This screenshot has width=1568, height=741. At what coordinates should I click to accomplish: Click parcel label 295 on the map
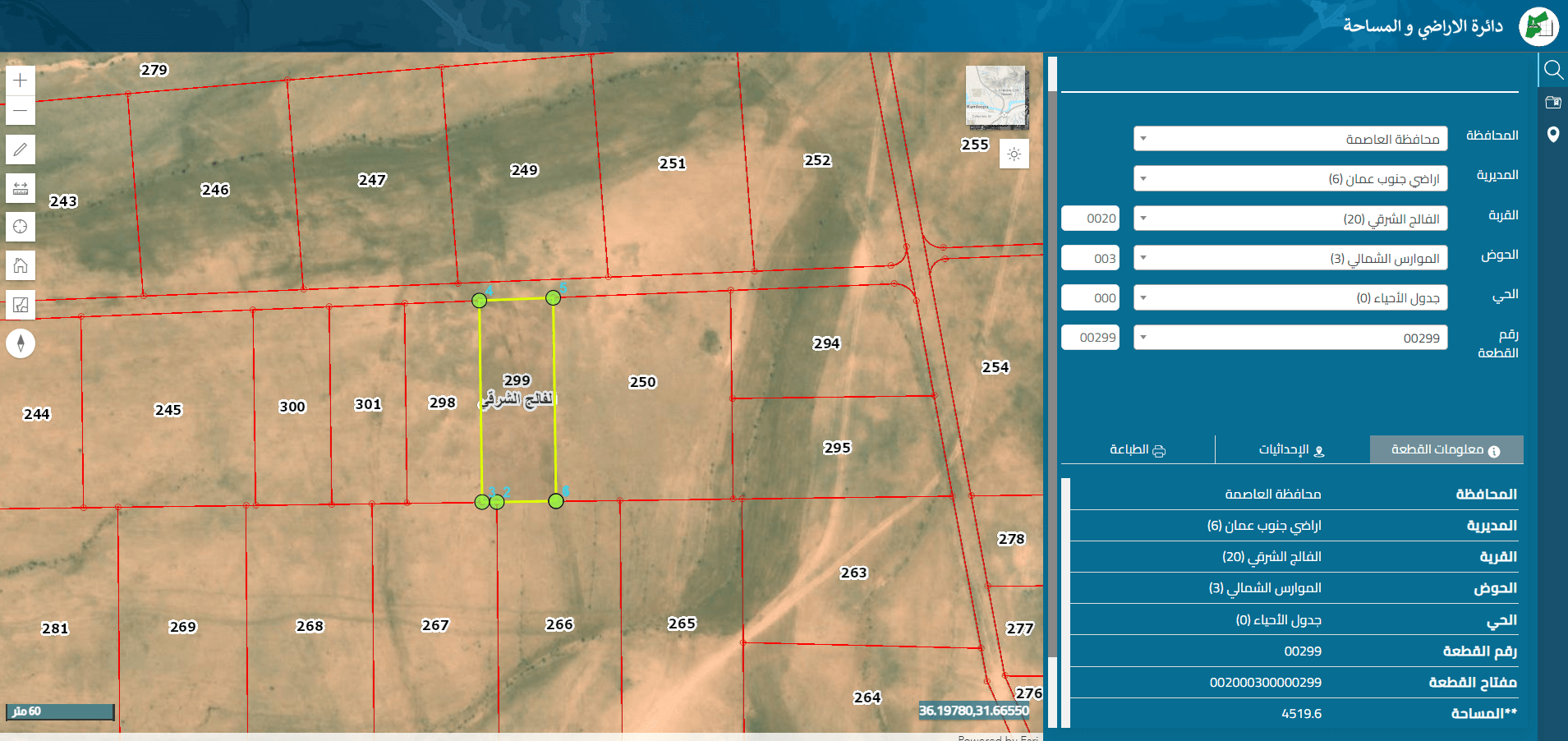837,448
